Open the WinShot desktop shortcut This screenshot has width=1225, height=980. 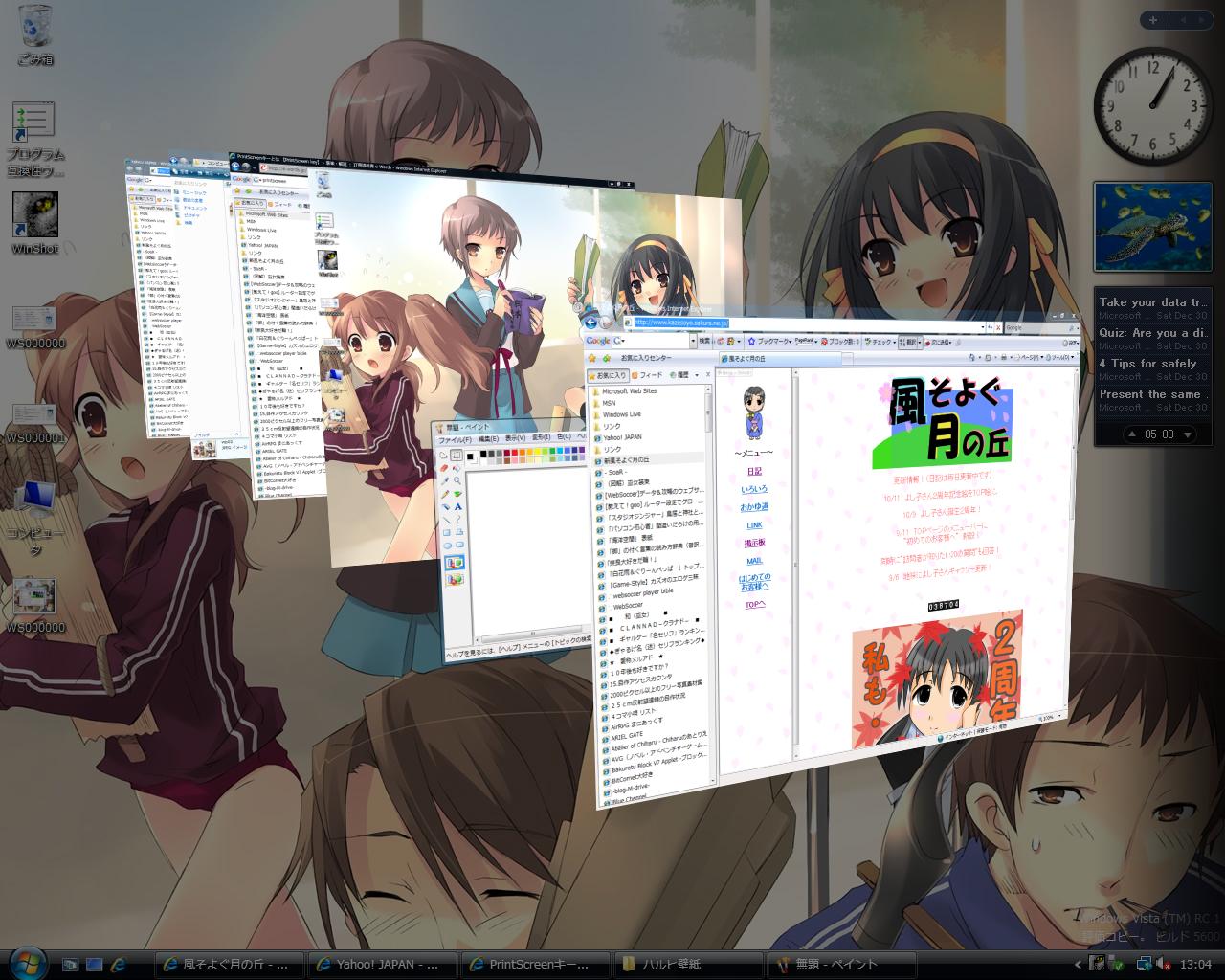35,224
